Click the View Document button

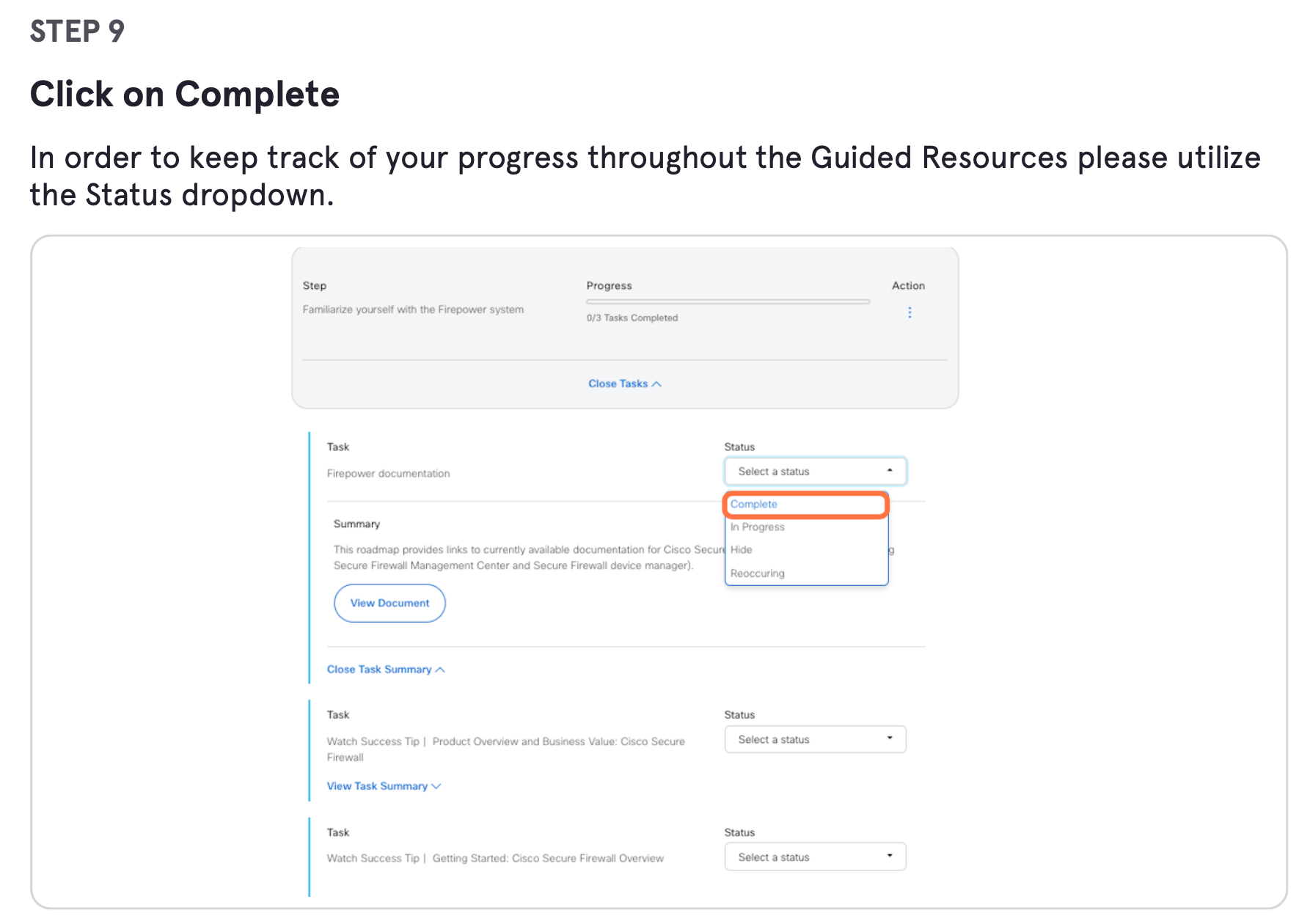point(389,603)
